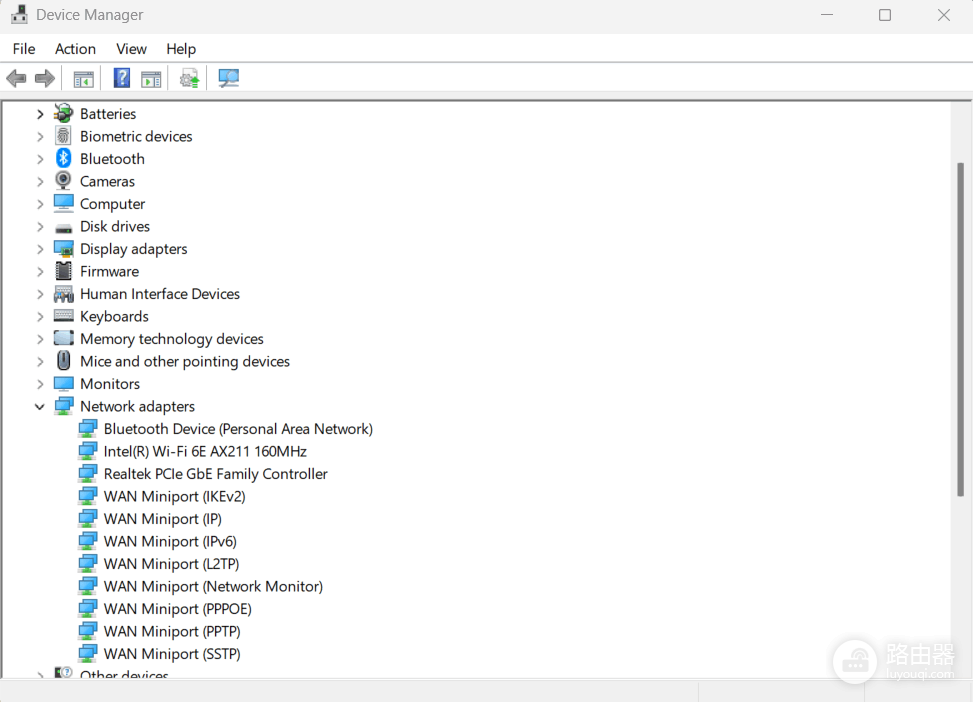973x702 pixels.
Task: Select Intel(R) Wi-Fi 6E AX211 160MHz
Action: [205, 451]
